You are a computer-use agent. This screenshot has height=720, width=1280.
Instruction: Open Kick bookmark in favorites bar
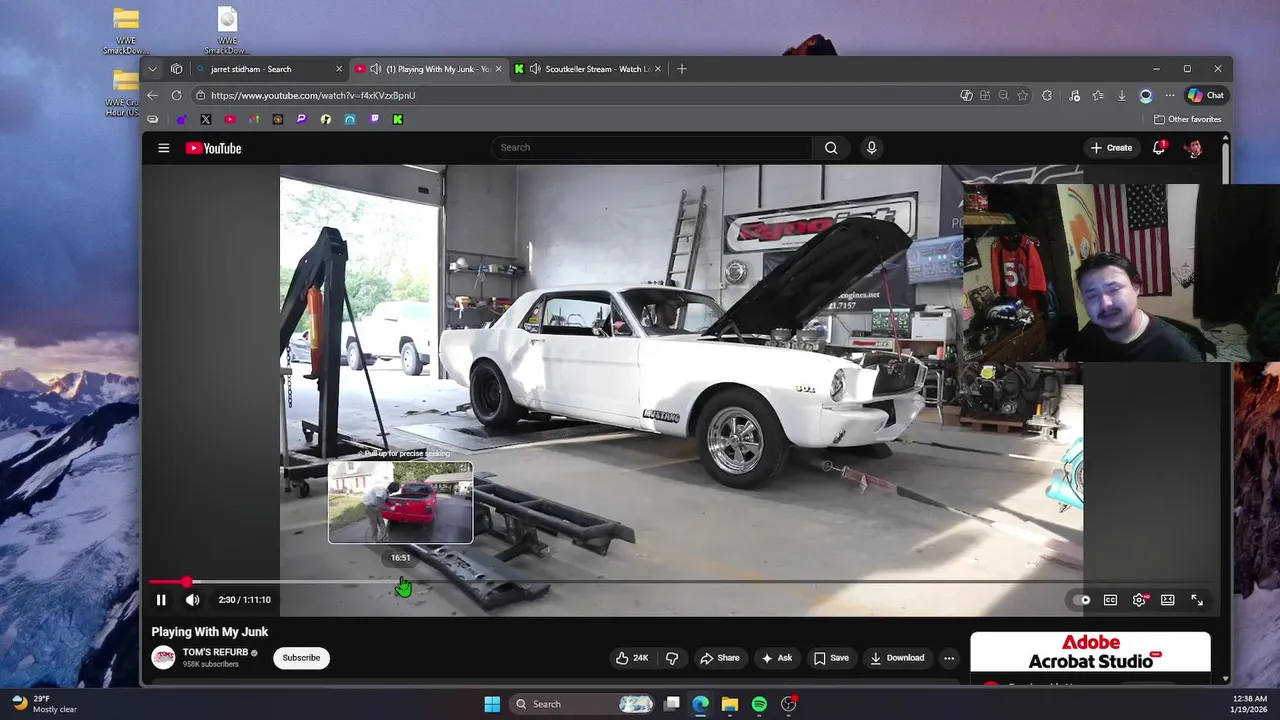click(x=398, y=119)
